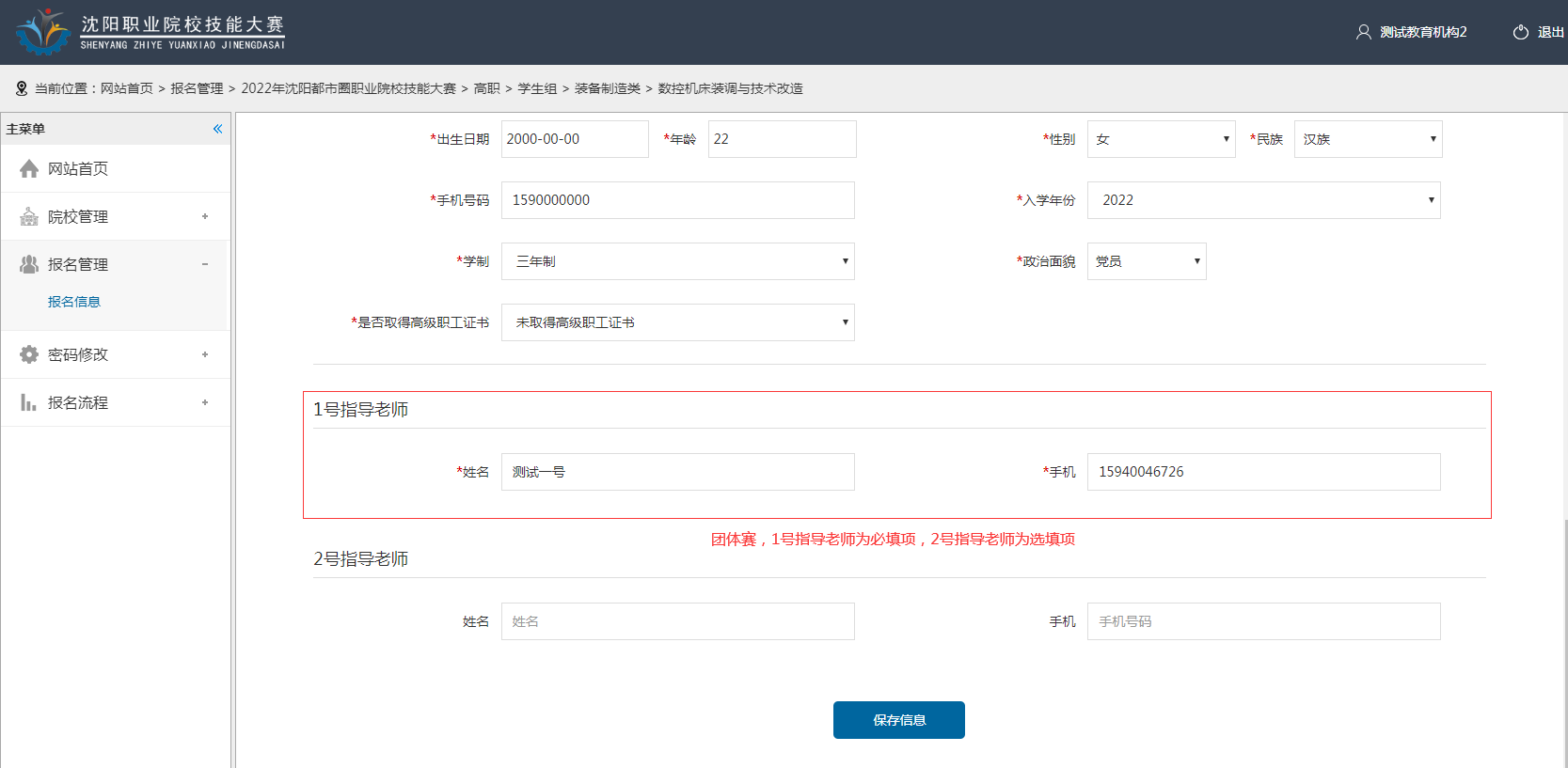The image size is (1568, 768).
Task: Click the 出生日期 birth date field
Action: coord(575,139)
